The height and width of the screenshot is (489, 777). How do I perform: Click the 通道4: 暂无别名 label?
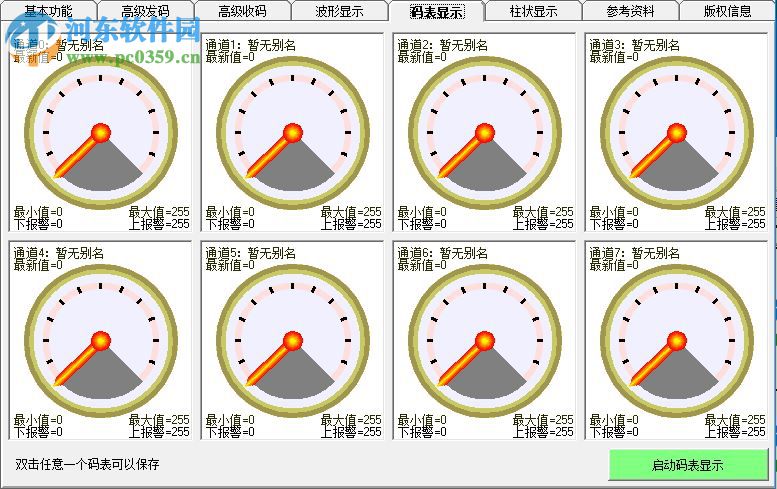click(x=58, y=253)
